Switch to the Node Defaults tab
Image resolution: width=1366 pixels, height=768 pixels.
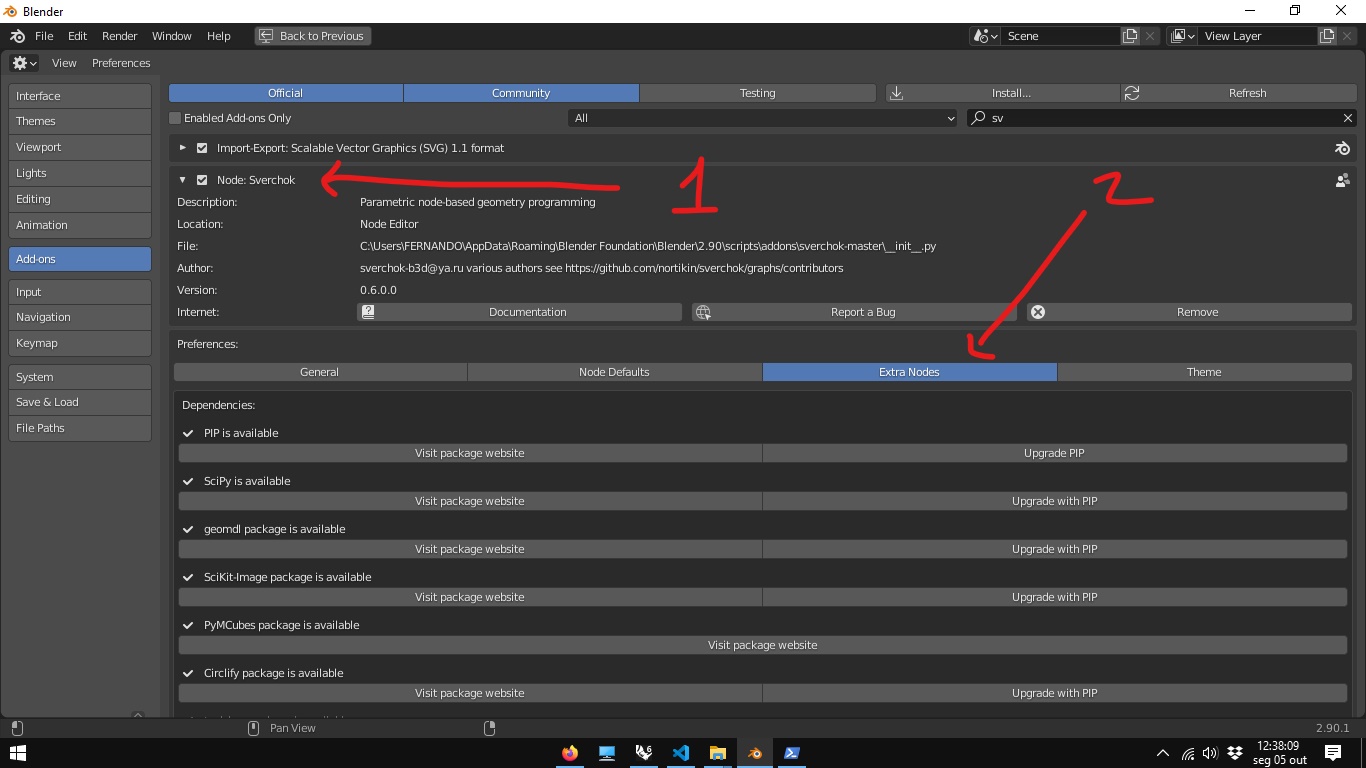[x=614, y=372]
